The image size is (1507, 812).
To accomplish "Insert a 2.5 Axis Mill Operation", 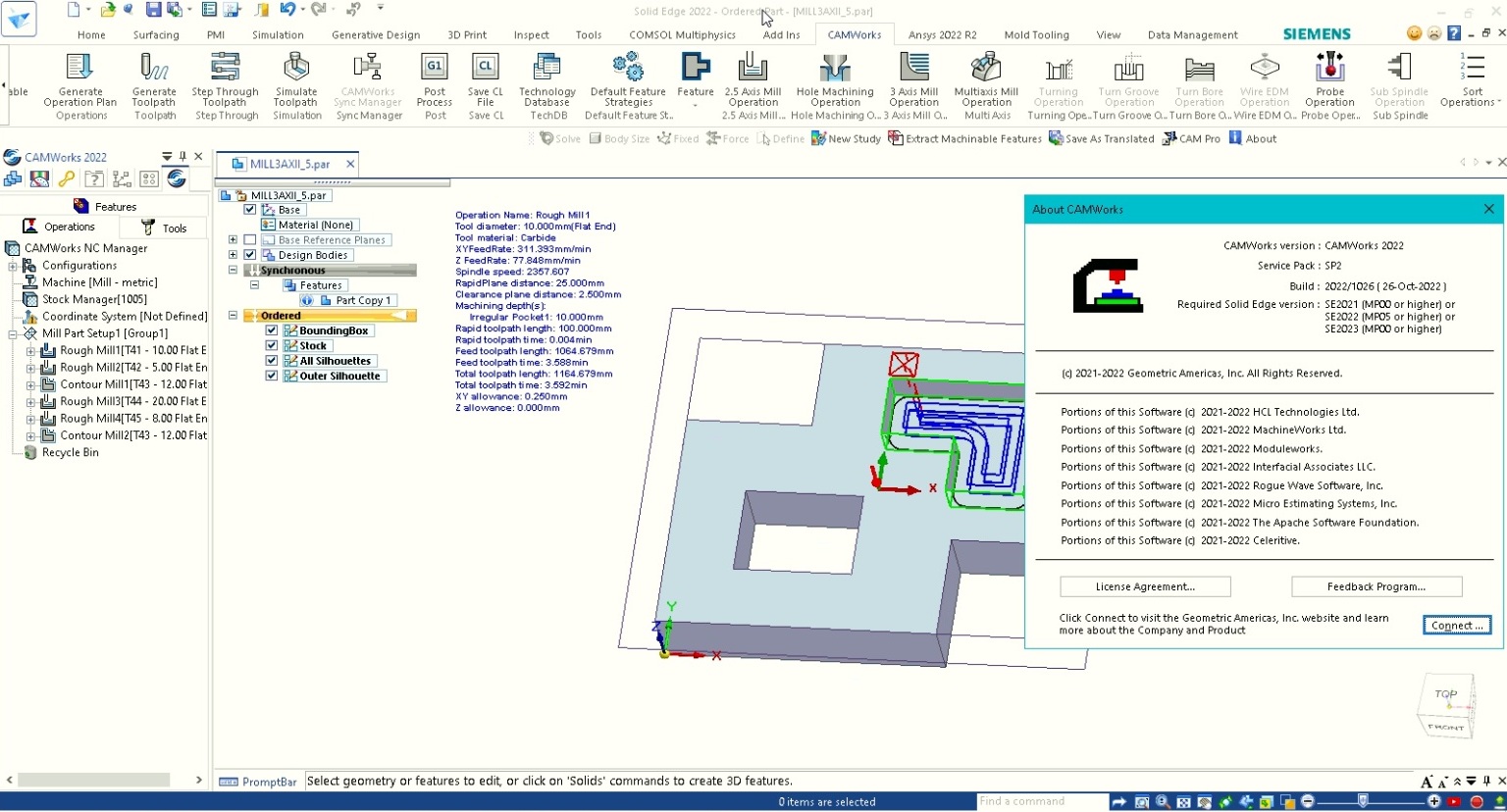I will 753,69.
